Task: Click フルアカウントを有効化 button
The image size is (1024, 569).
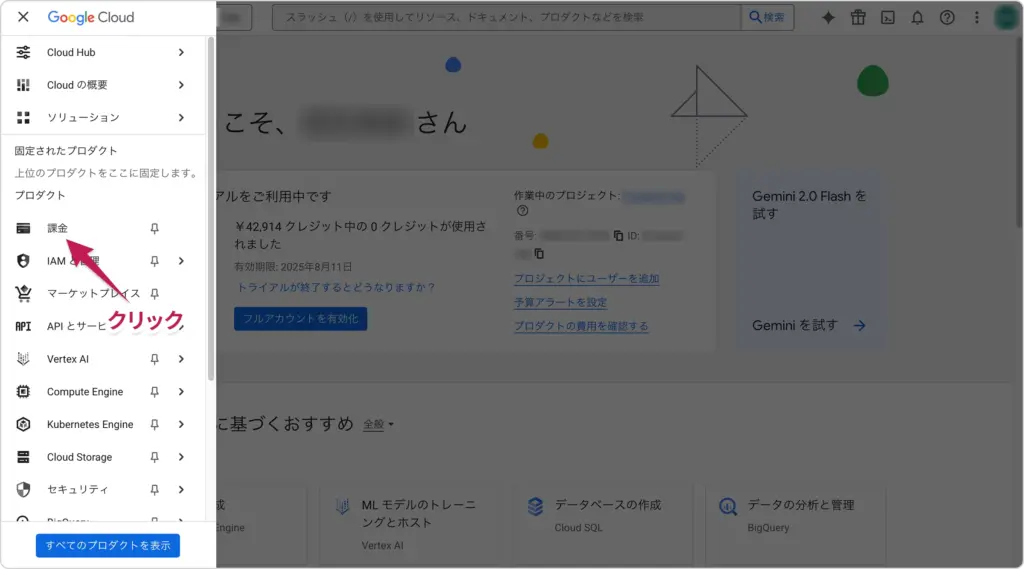Action: pyautogui.click(x=300, y=319)
